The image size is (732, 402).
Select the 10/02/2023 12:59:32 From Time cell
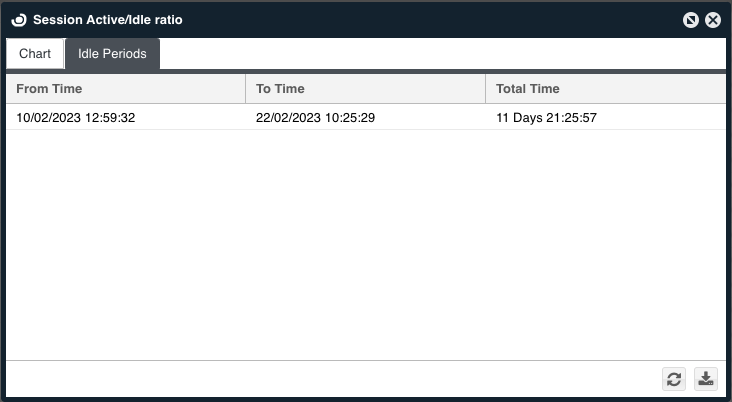coord(76,118)
